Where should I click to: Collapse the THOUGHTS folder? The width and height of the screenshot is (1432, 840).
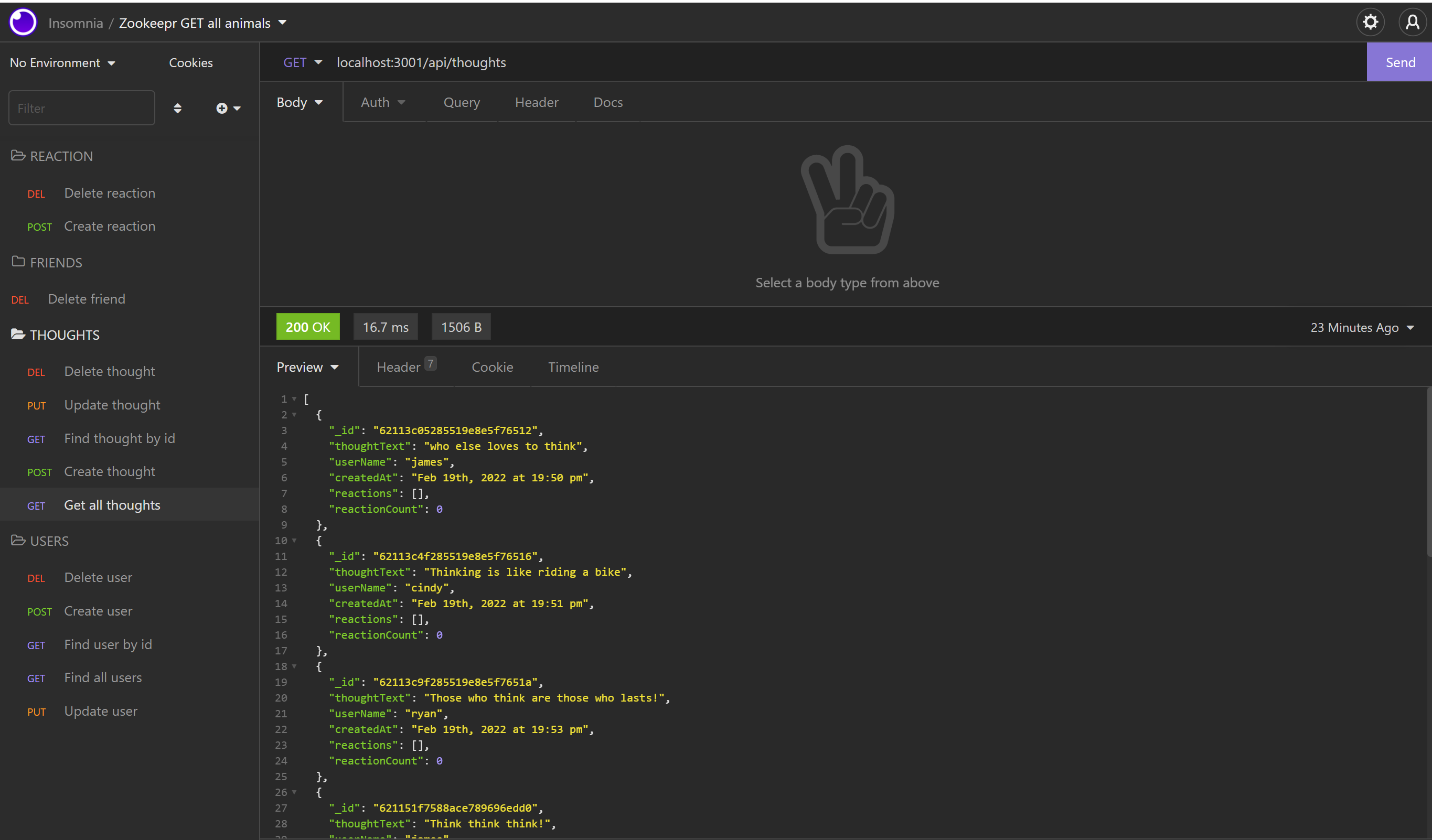[x=55, y=335]
